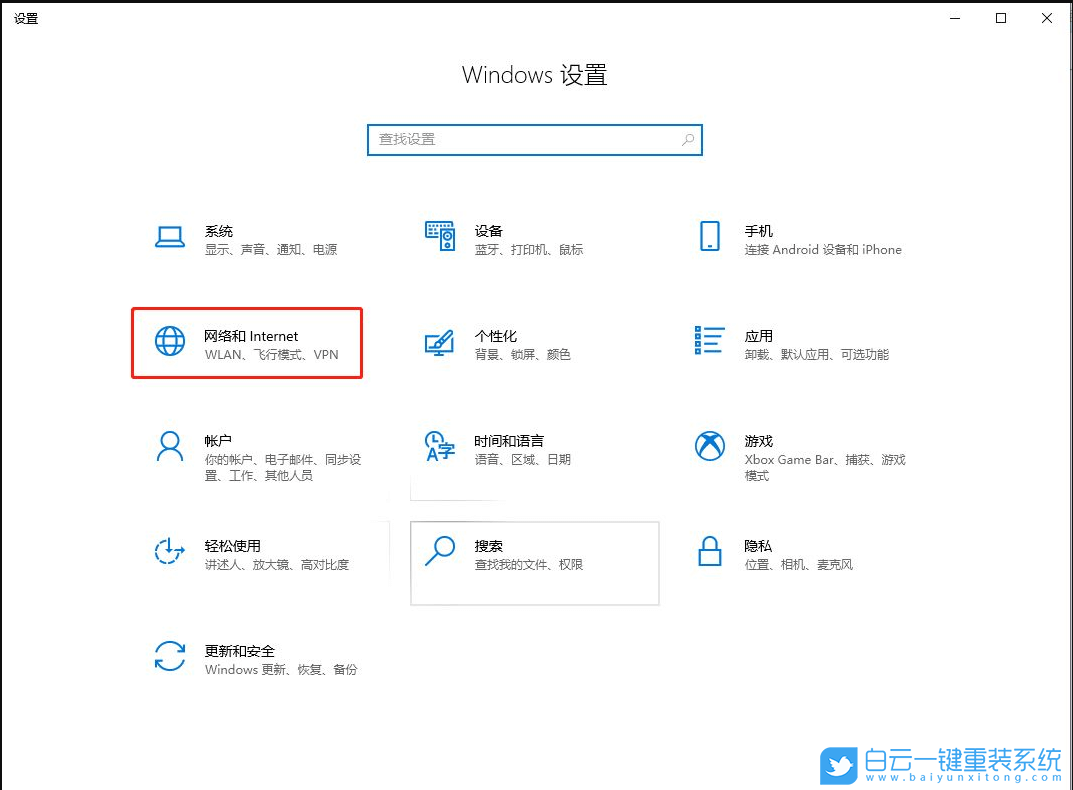The height and width of the screenshot is (790, 1073).
Task: Click the search magnifier in the search field
Action: 687,139
